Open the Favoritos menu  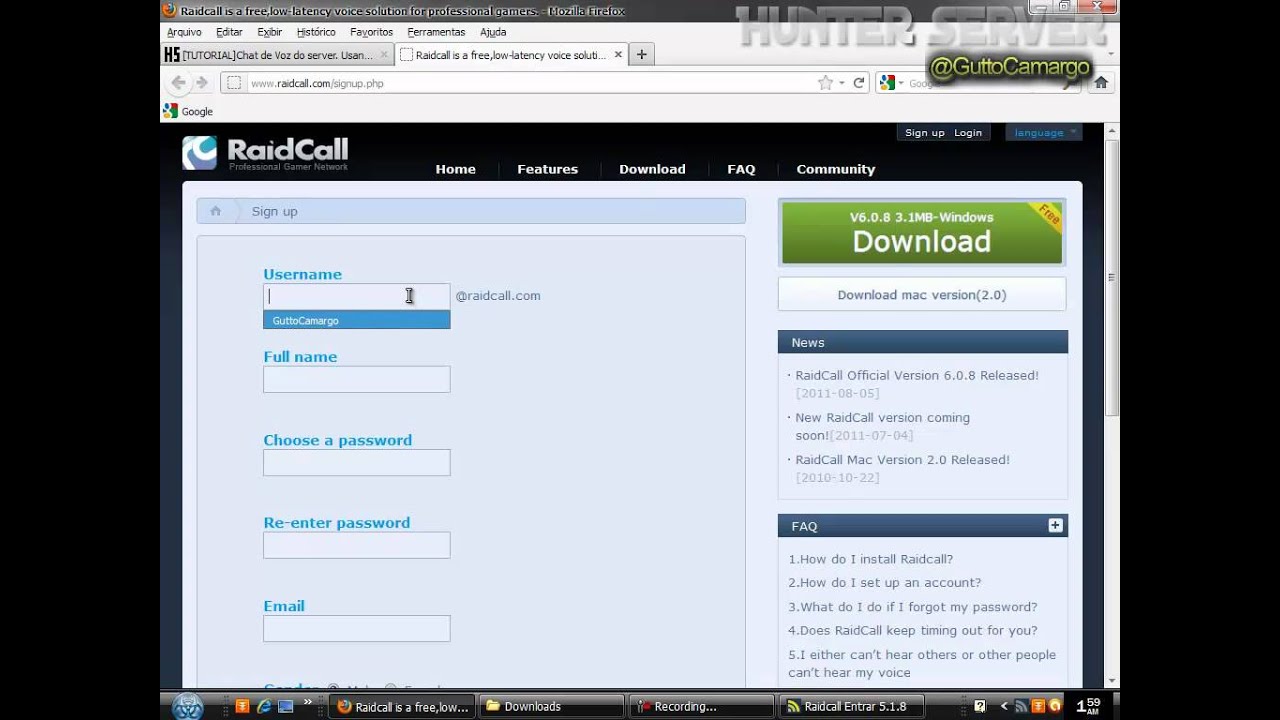click(x=372, y=32)
